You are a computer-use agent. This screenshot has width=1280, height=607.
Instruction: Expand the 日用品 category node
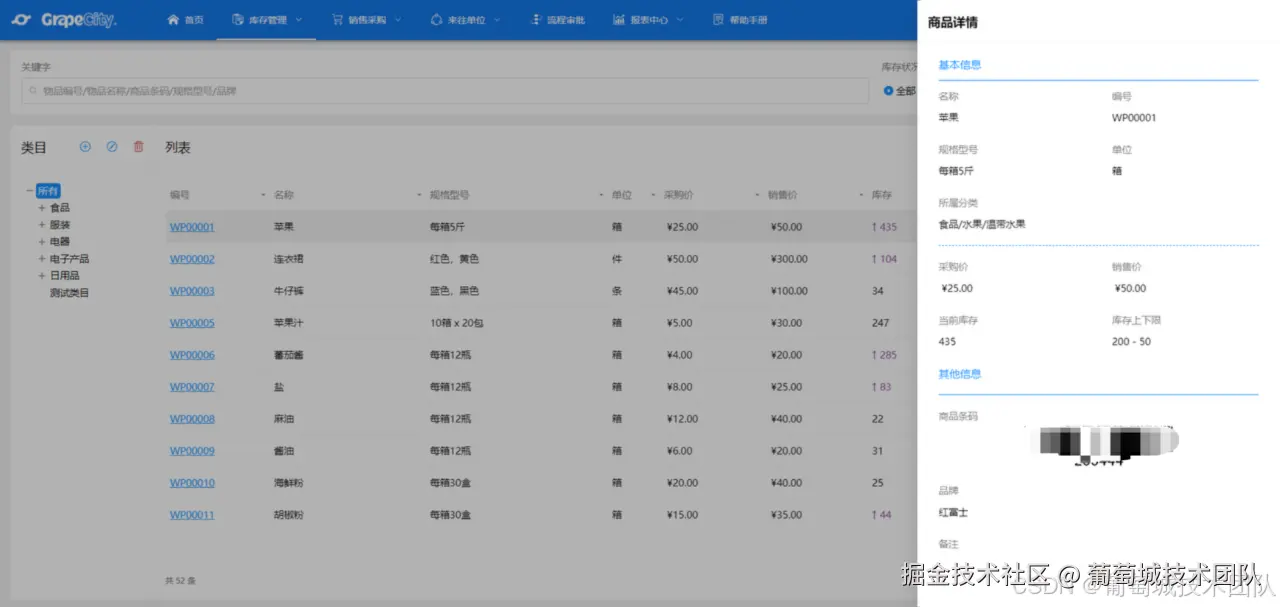(42, 276)
